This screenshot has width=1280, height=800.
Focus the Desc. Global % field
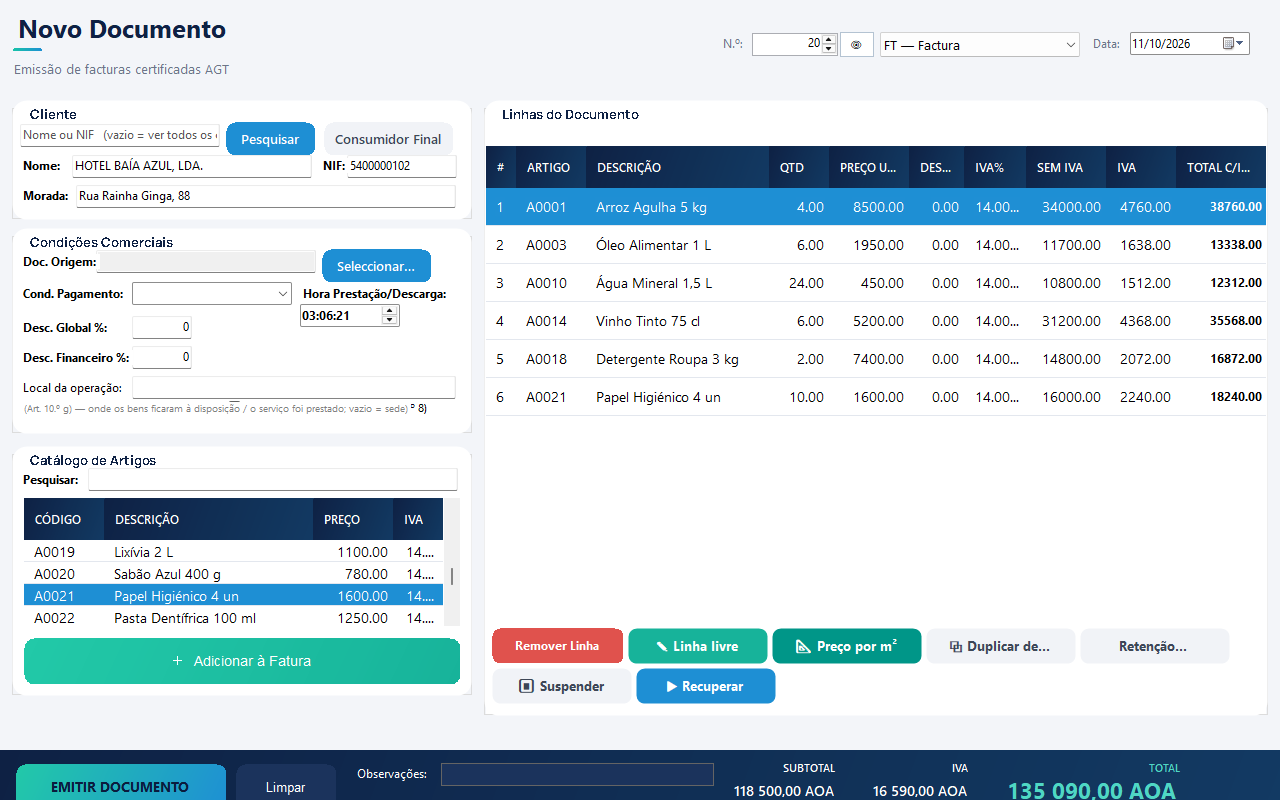(161, 327)
